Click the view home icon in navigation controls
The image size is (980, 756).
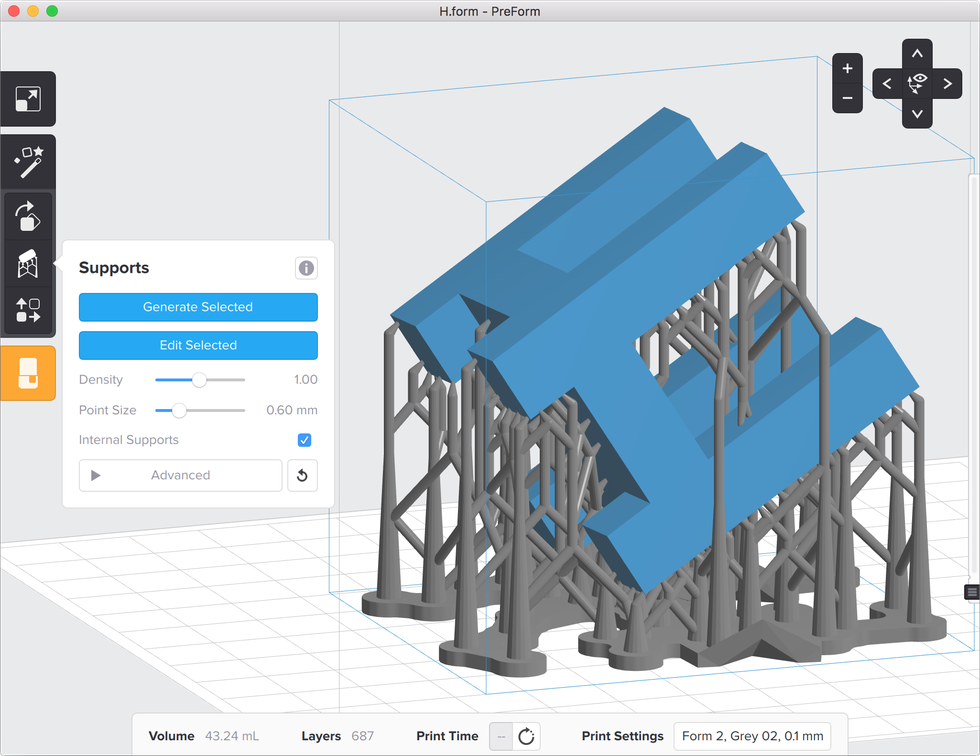point(917,83)
